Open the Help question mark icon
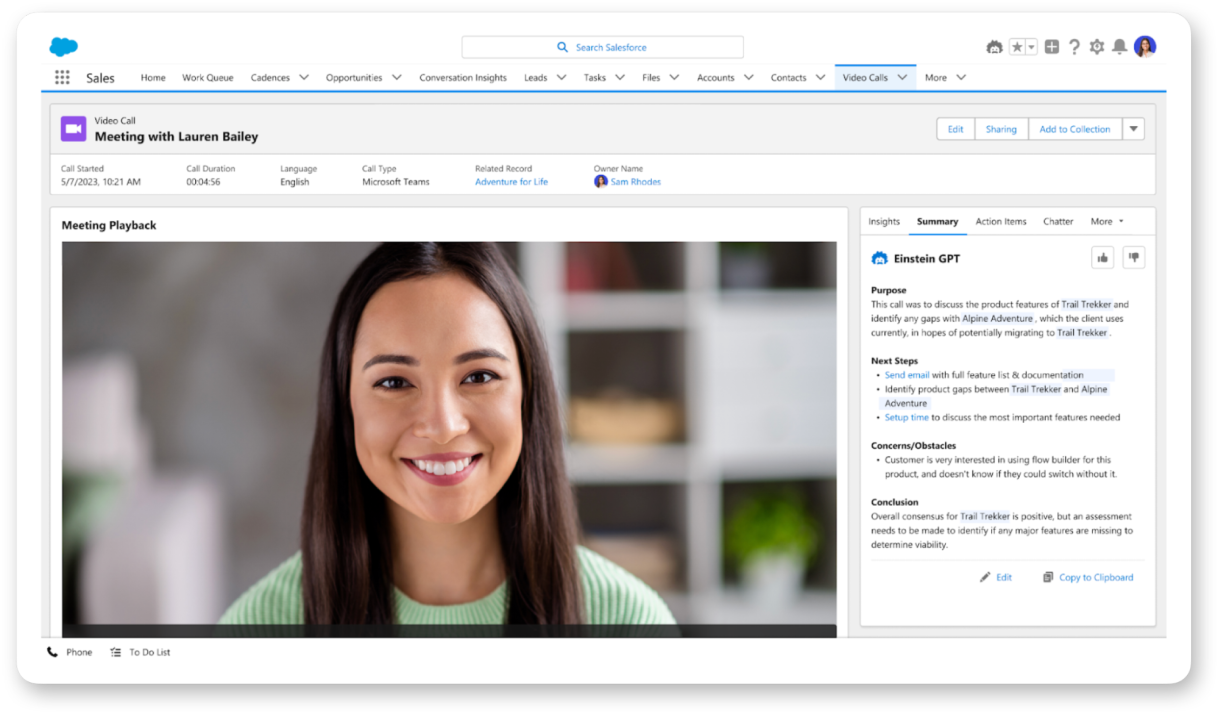The width and height of the screenshot is (1218, 715). click(x=1074, y=46)
